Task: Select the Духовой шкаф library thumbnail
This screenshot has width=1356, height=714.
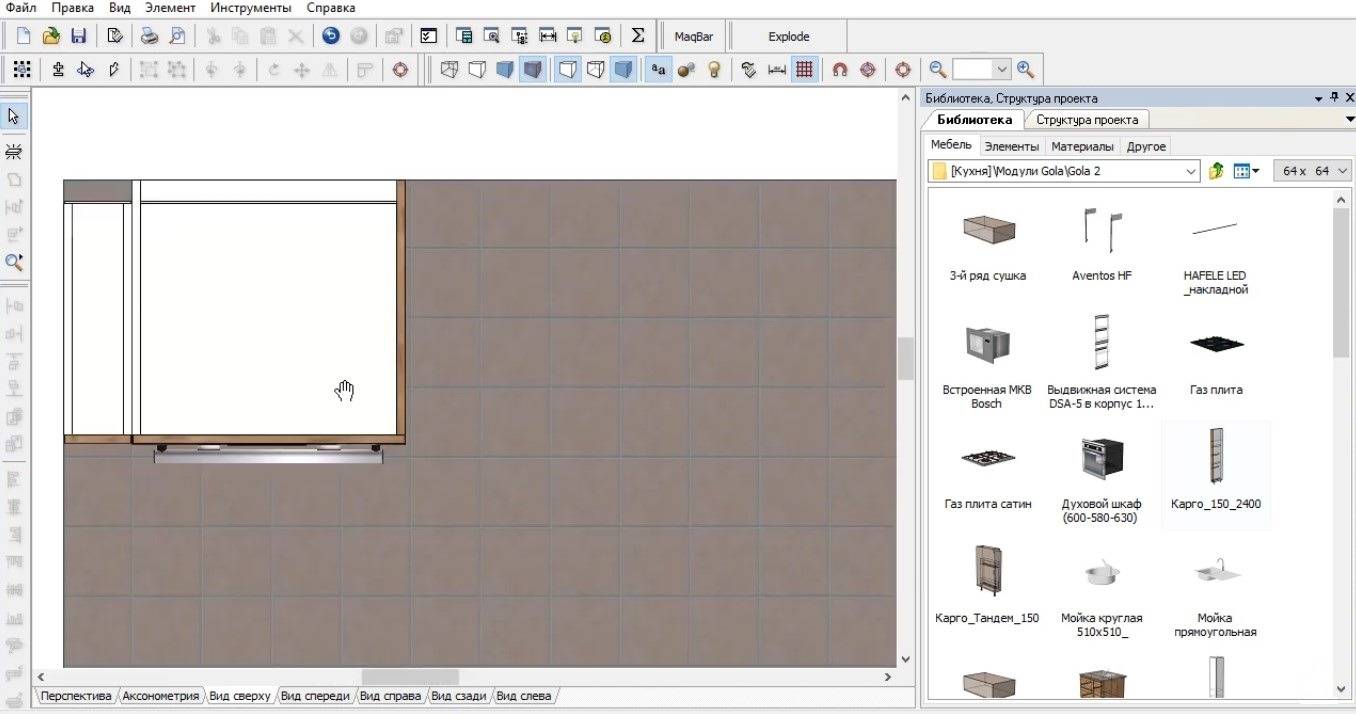Action: (1101, 460)
